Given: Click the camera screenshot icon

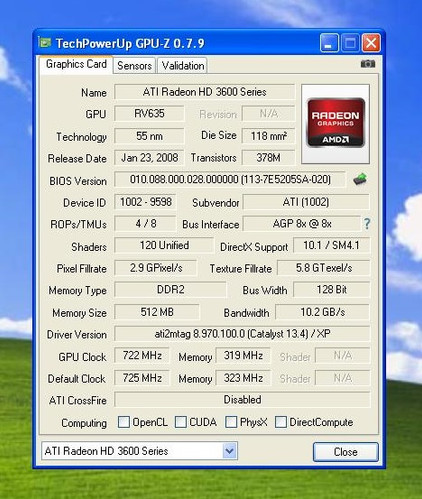Looking at the screenshot, I should [x=368, y=64].
